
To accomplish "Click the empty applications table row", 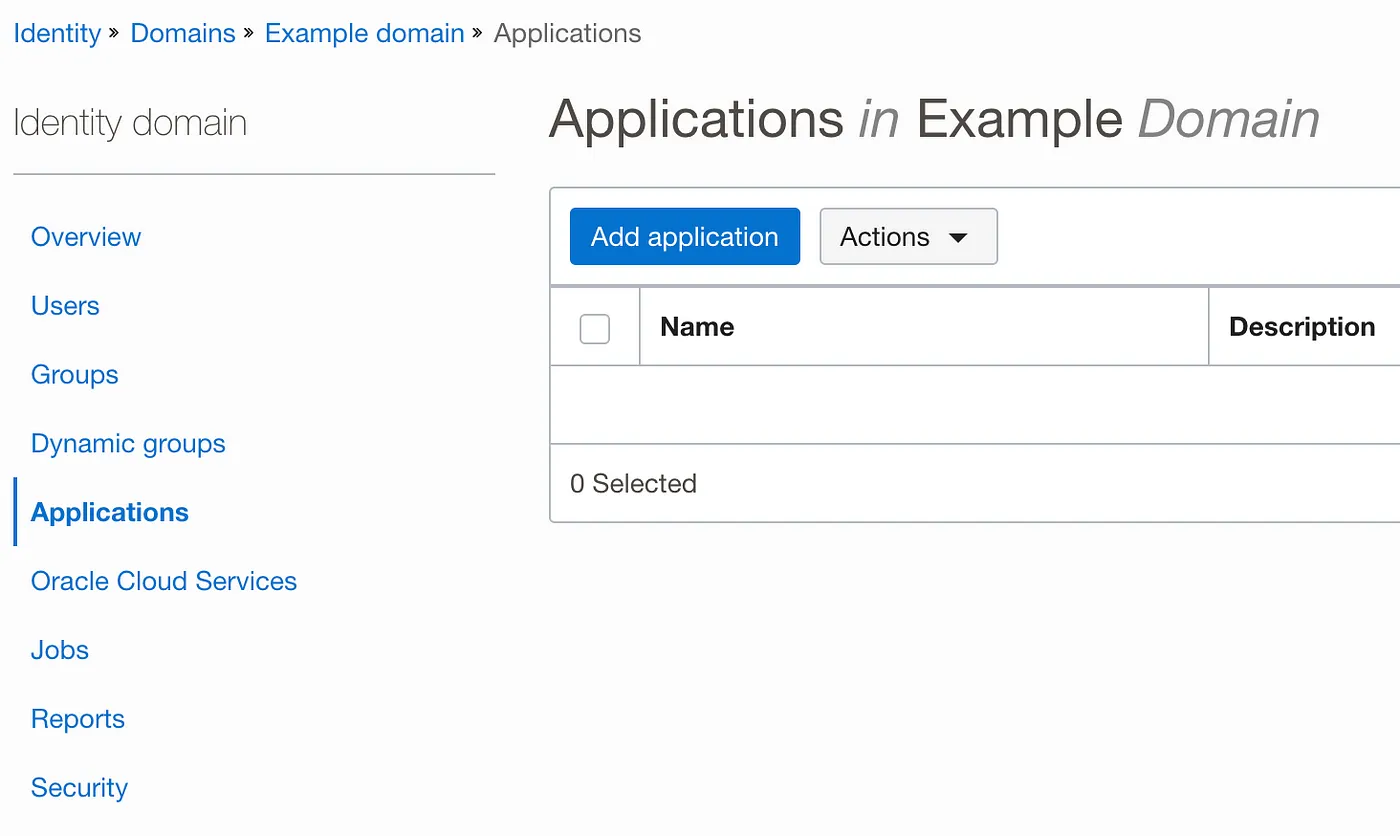I will click(x=974, y=405).
